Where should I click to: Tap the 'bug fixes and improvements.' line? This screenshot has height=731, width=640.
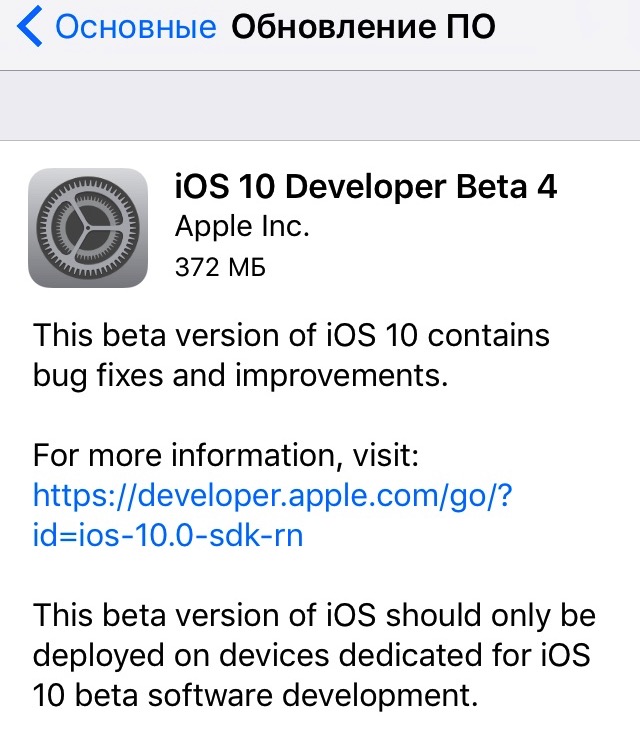click(x=238, y=375)
